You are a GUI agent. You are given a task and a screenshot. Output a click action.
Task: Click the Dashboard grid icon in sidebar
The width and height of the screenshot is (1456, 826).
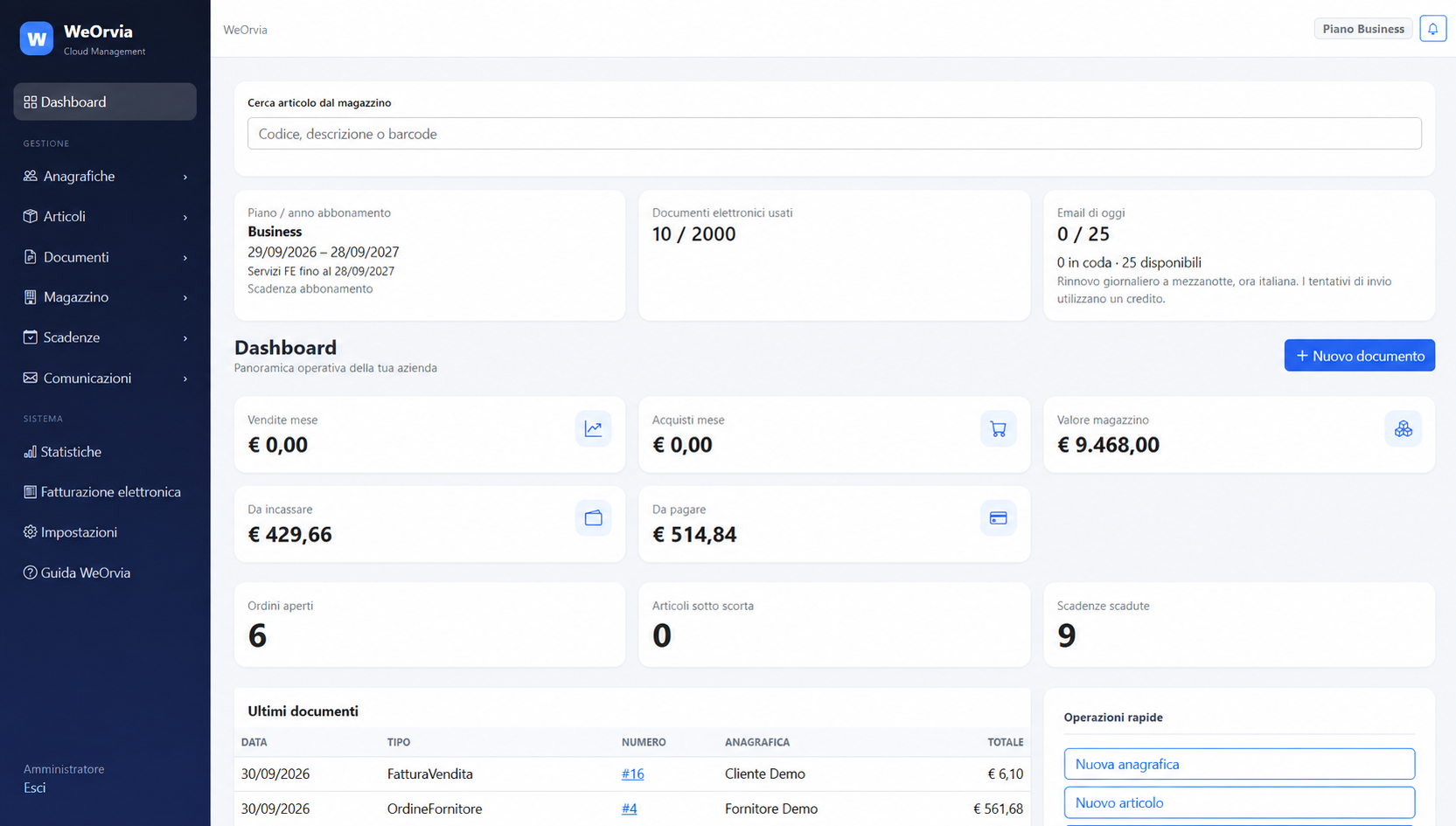click(x=31, y=102)
